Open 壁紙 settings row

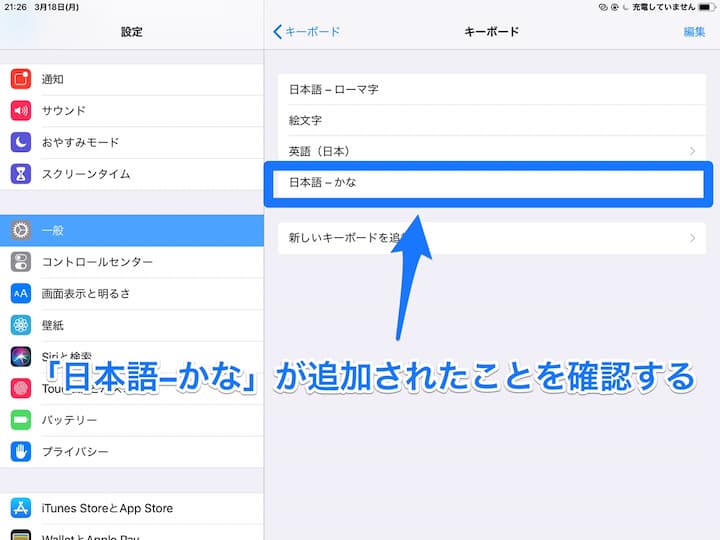[x=132, y=325]
